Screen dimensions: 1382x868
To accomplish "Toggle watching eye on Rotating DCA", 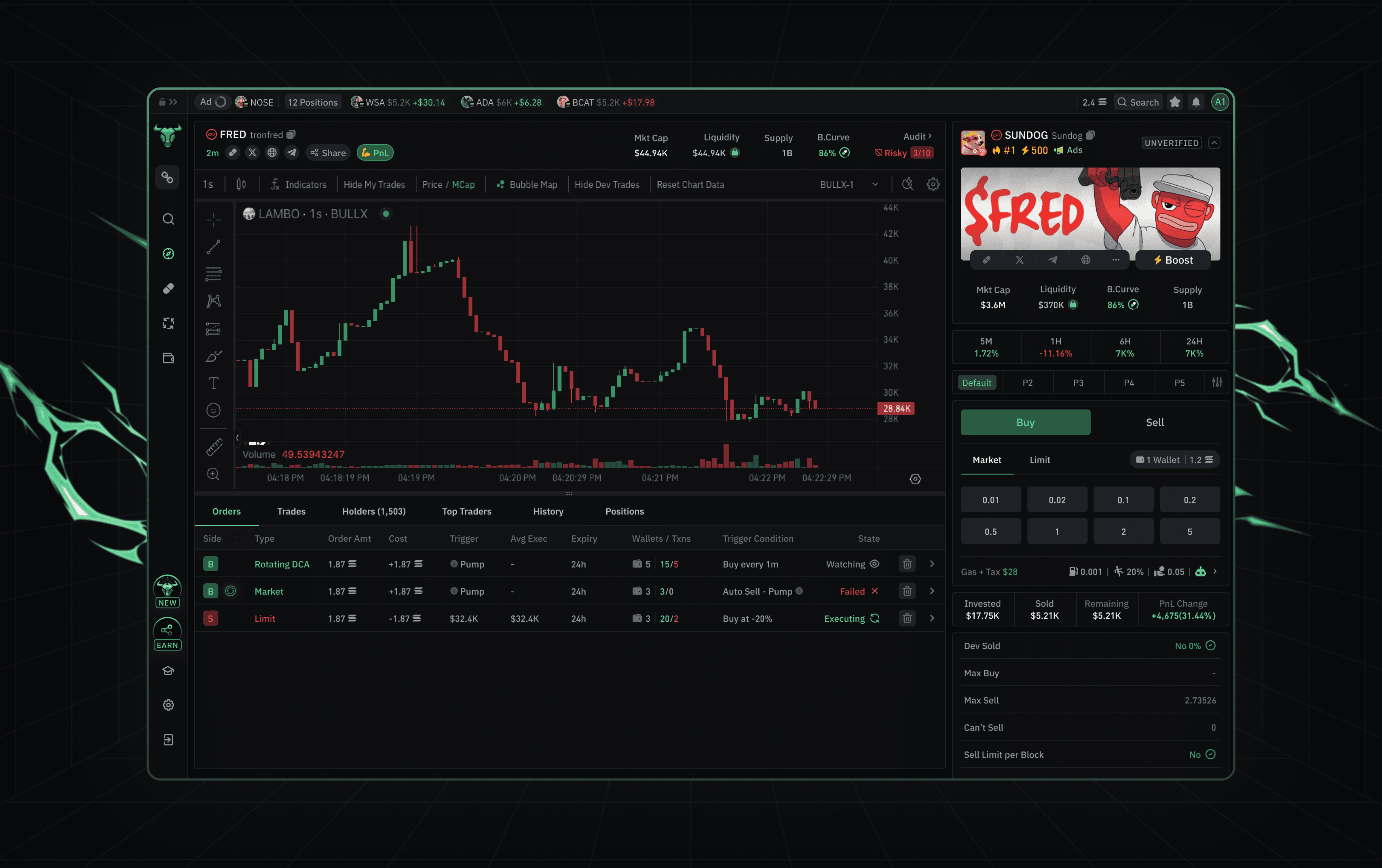I will coord(875,564).
